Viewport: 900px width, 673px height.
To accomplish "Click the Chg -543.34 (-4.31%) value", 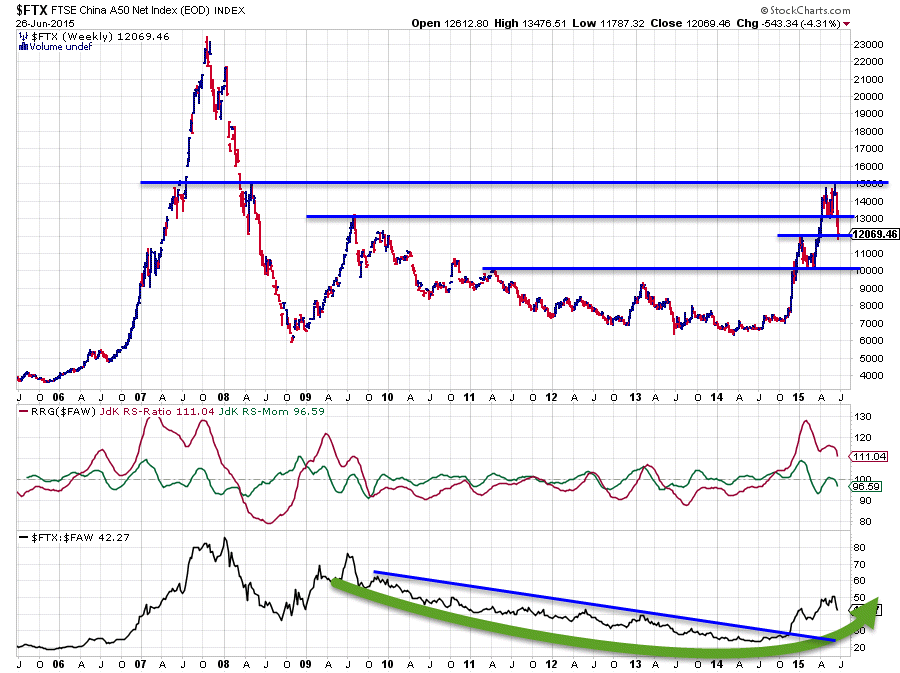I will [x=789, y=24].
